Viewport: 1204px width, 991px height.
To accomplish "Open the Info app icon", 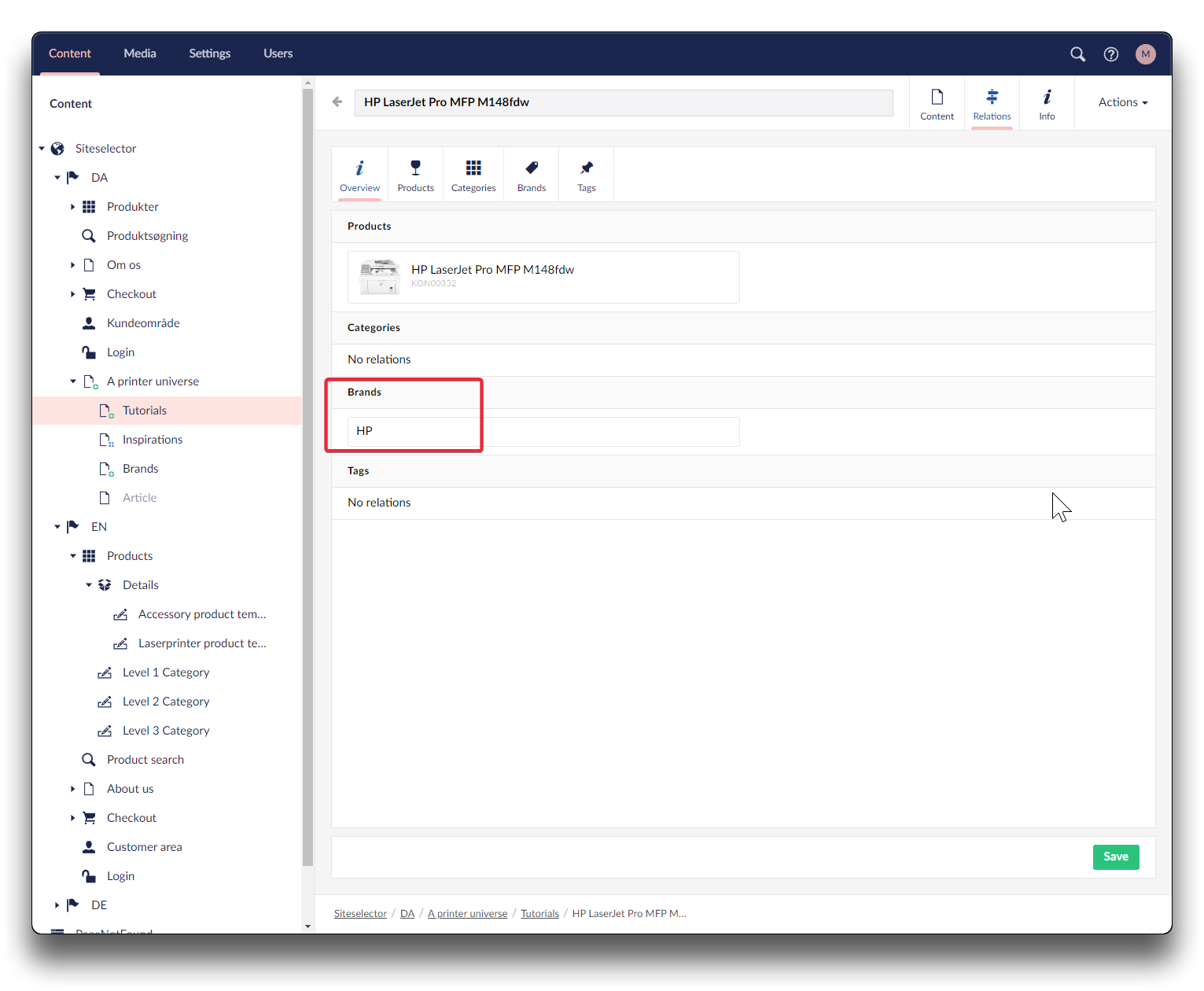I will click(1047, 104).
